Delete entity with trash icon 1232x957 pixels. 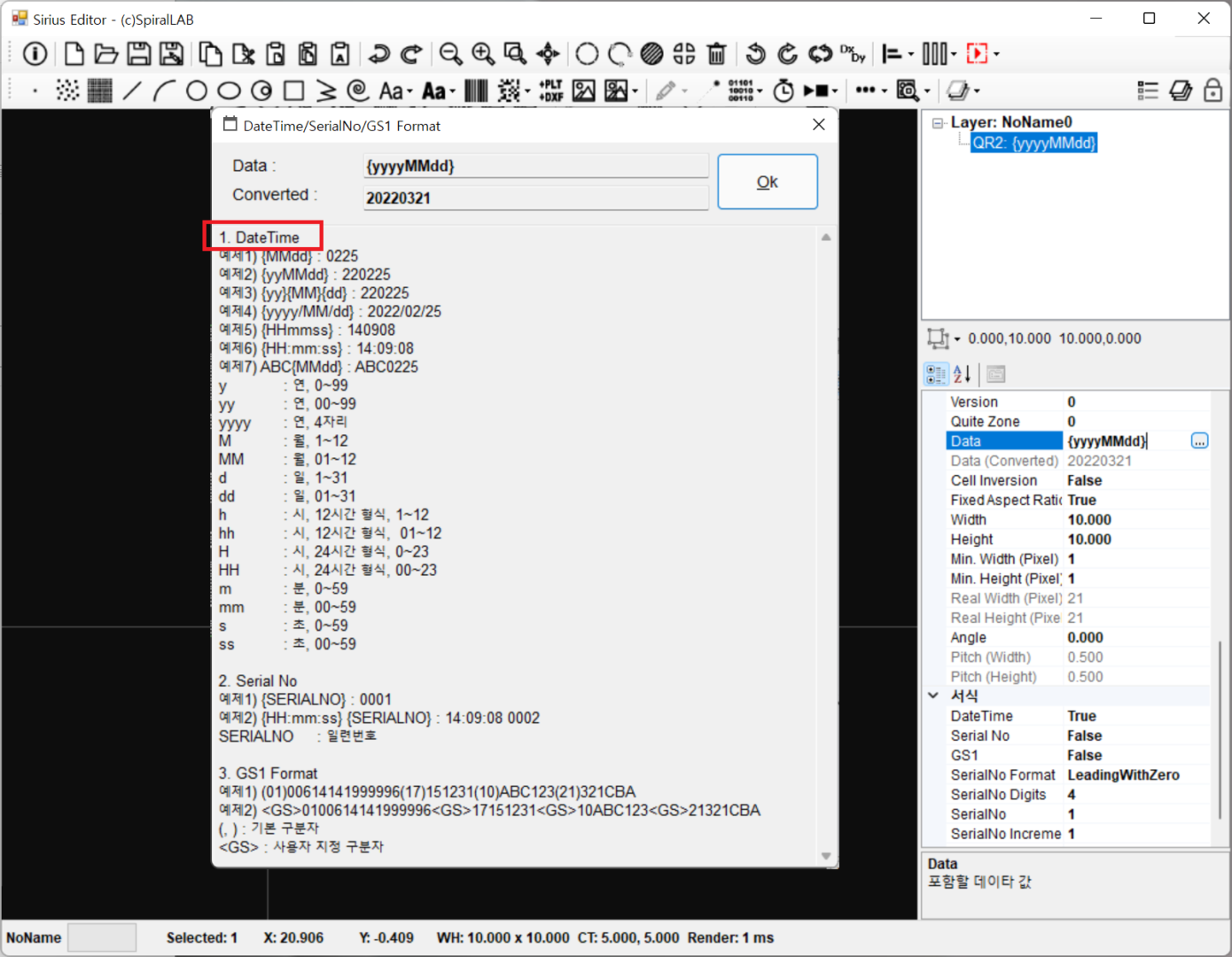(716, 54)
